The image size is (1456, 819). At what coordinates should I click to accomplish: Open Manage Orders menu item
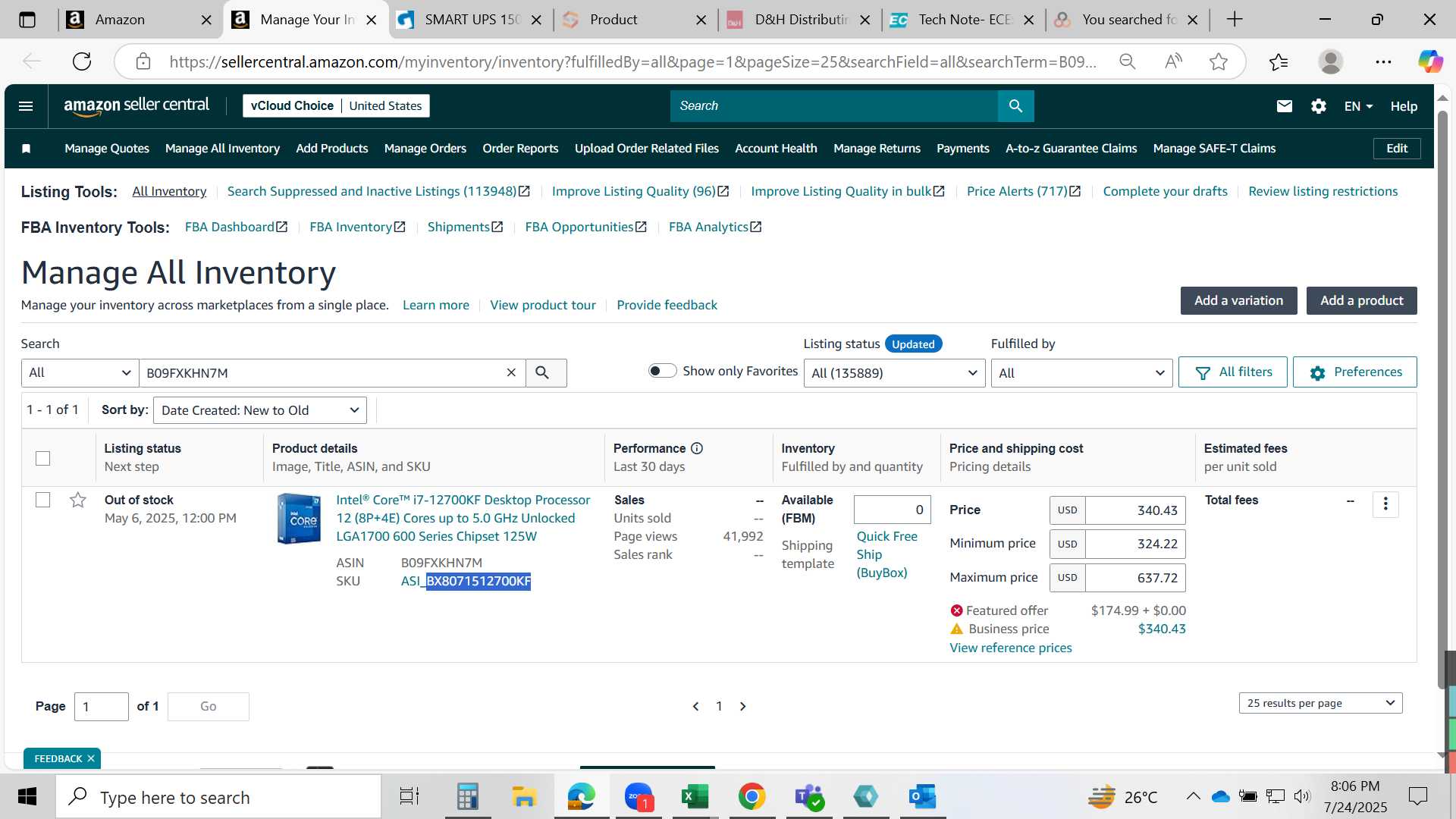(x=425, y=149)
